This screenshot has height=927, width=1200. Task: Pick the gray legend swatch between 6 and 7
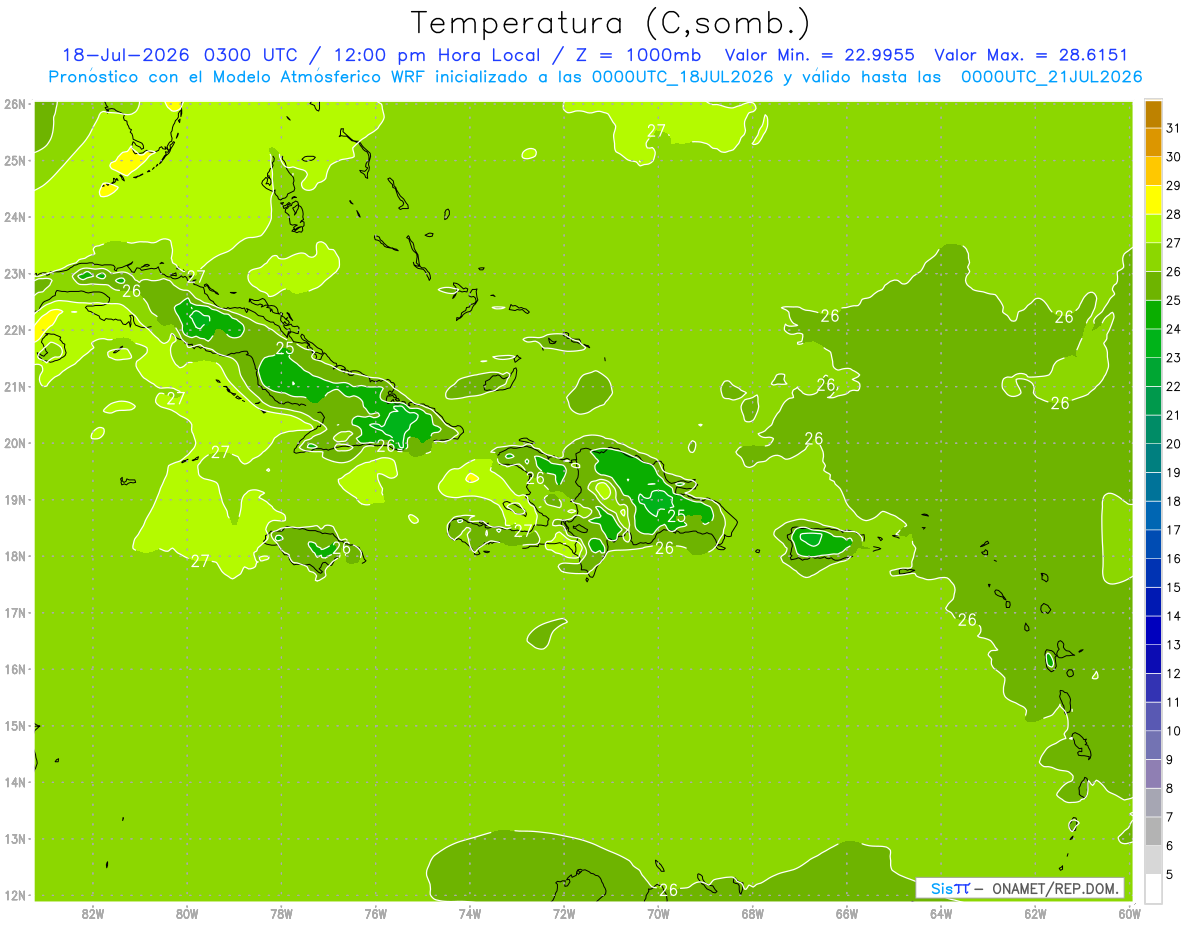pyautogui.click(x=1153, y=831)
